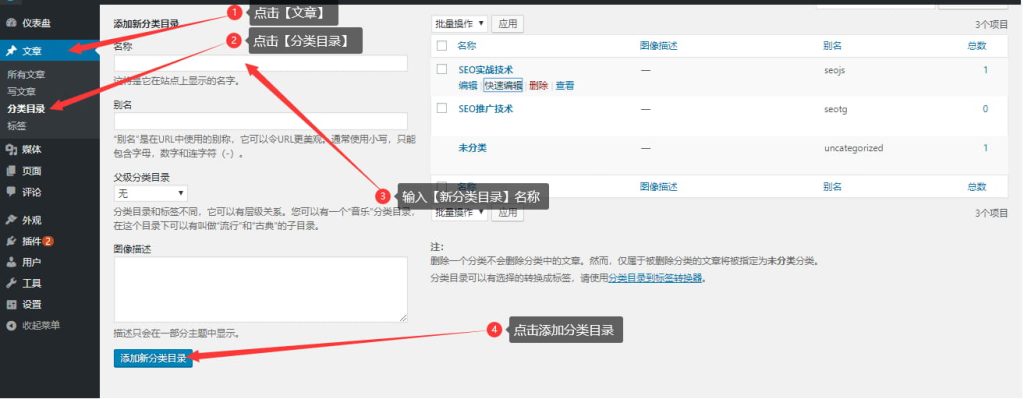
Task: Click footer 总数 column header
Action: [x=977, y=187]
